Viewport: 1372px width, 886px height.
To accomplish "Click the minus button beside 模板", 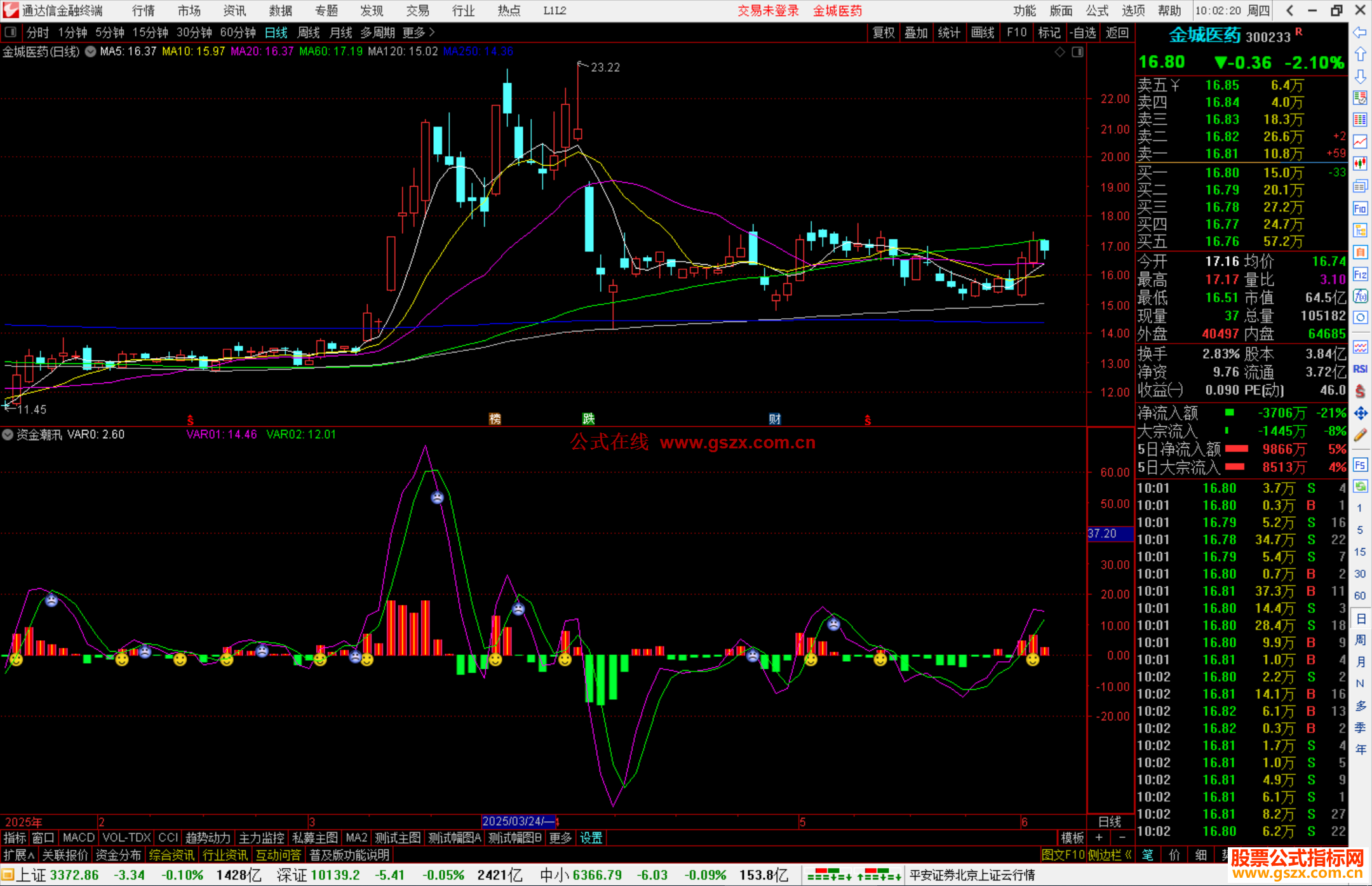I will (x=1122, y=838).
